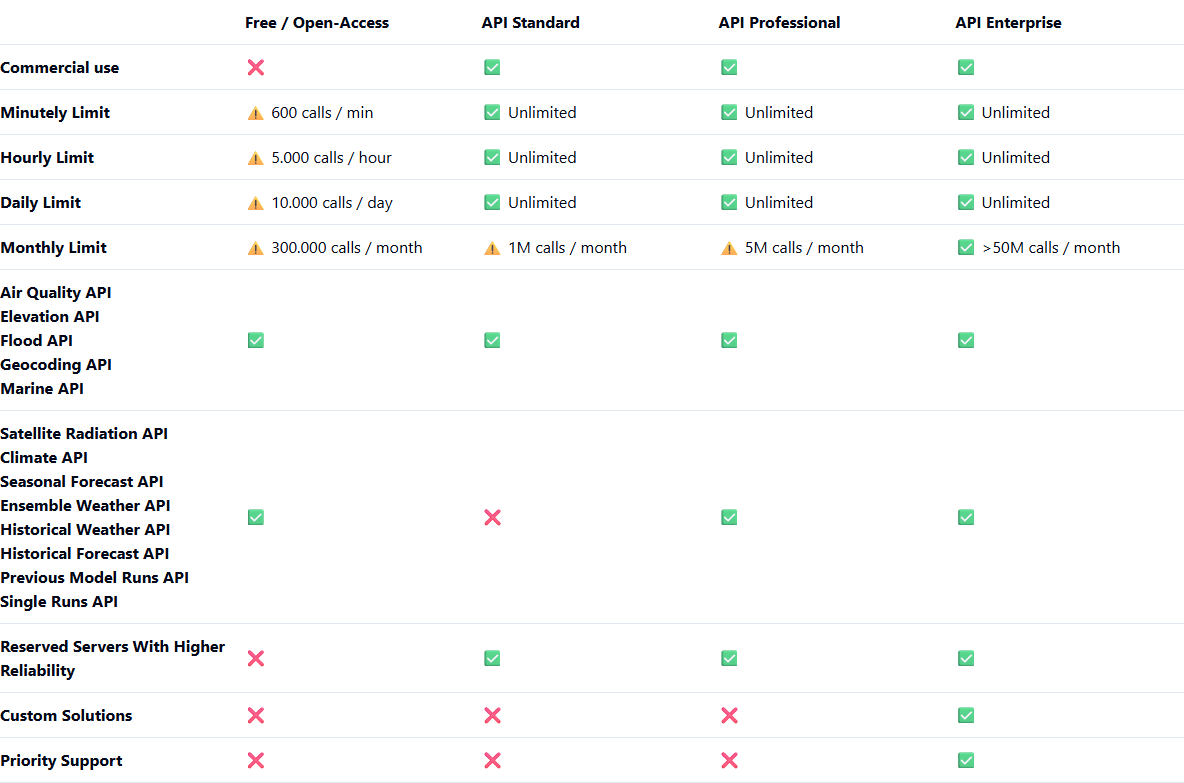Click the 1M calls / month value
This screenshot has width=1184, height=783.
point(567,248)
